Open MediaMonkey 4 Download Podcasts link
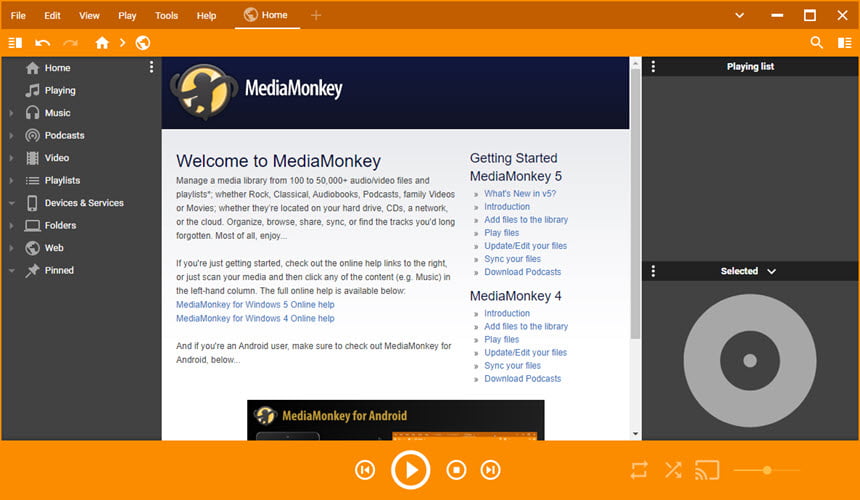 click(523, 378)
